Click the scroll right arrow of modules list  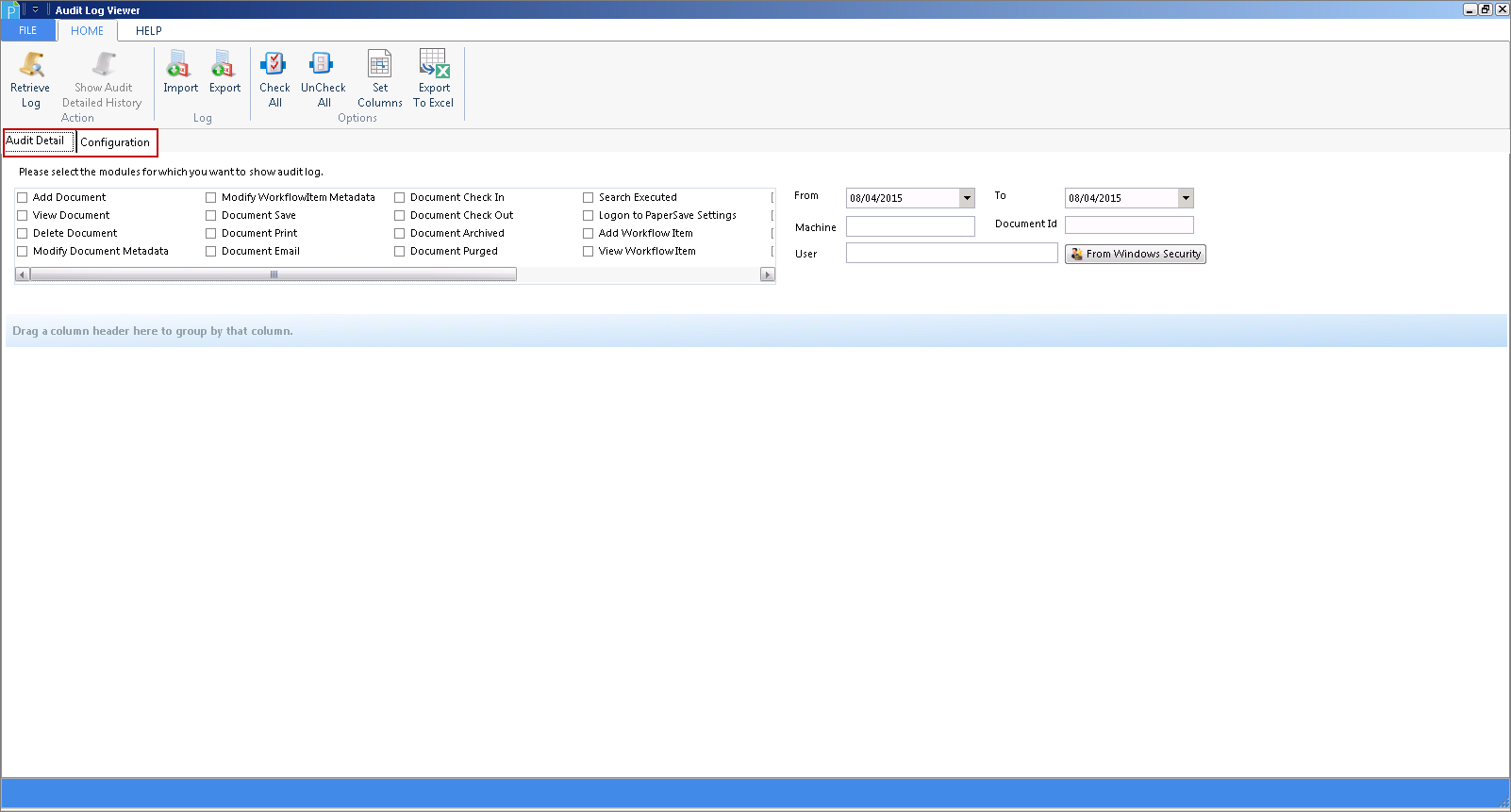[768, 274]
